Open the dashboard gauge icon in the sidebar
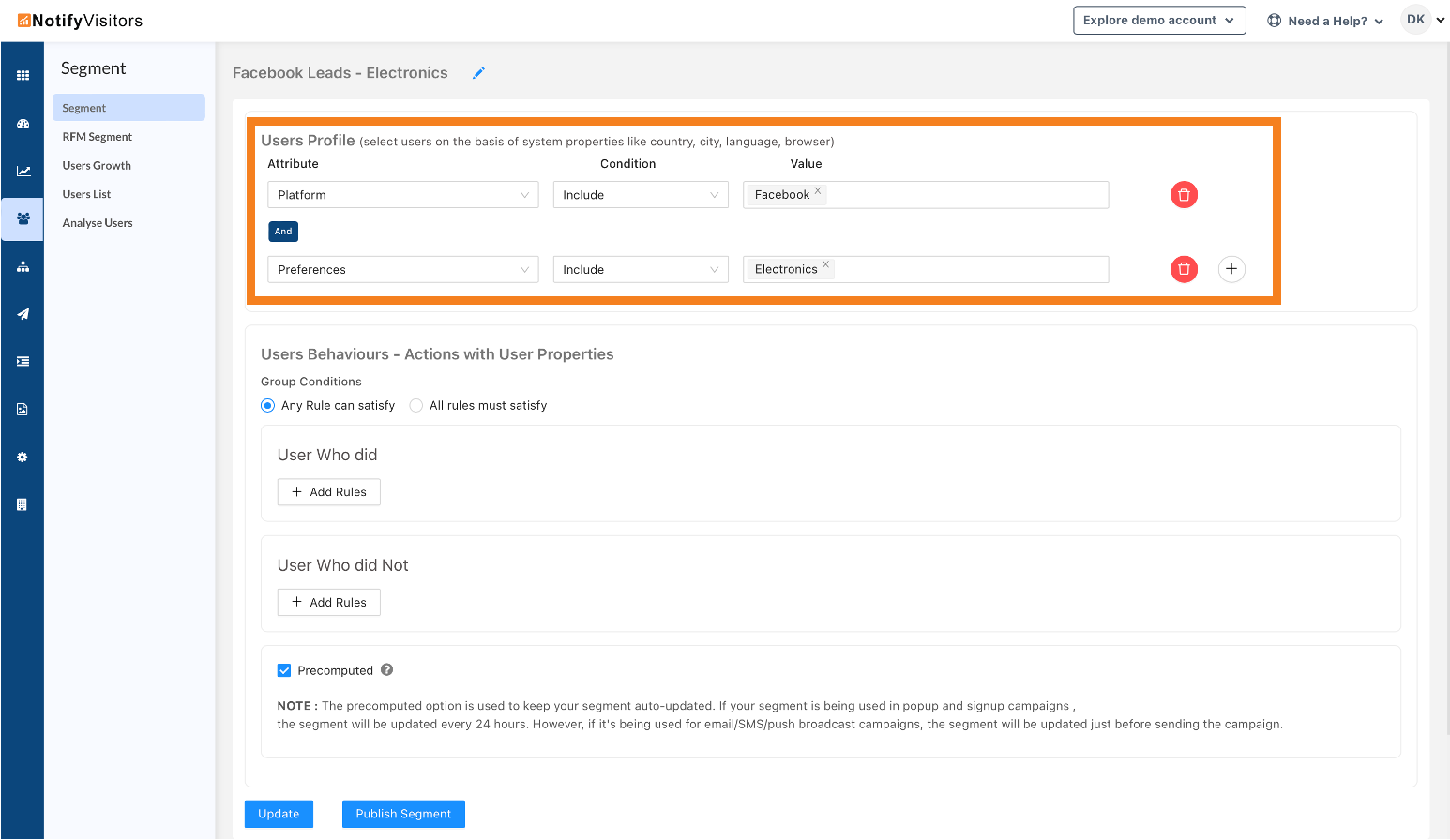This screenshot has height=840, width=1450. point(23,124)
